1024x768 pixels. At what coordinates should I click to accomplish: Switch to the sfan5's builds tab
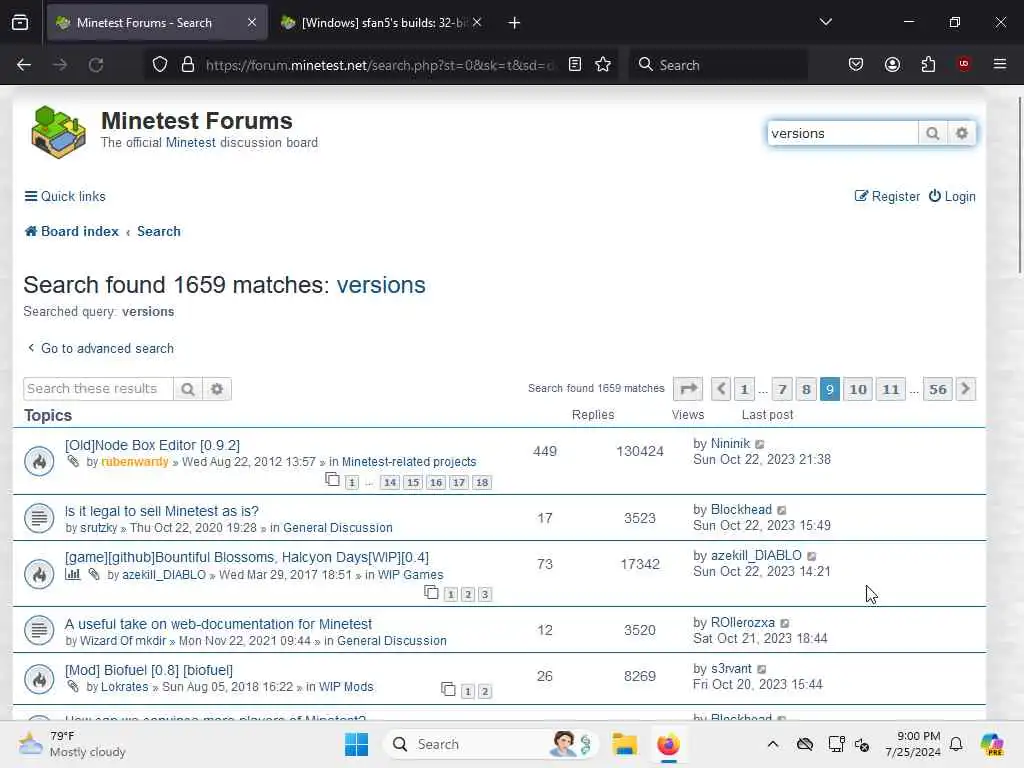382,23
